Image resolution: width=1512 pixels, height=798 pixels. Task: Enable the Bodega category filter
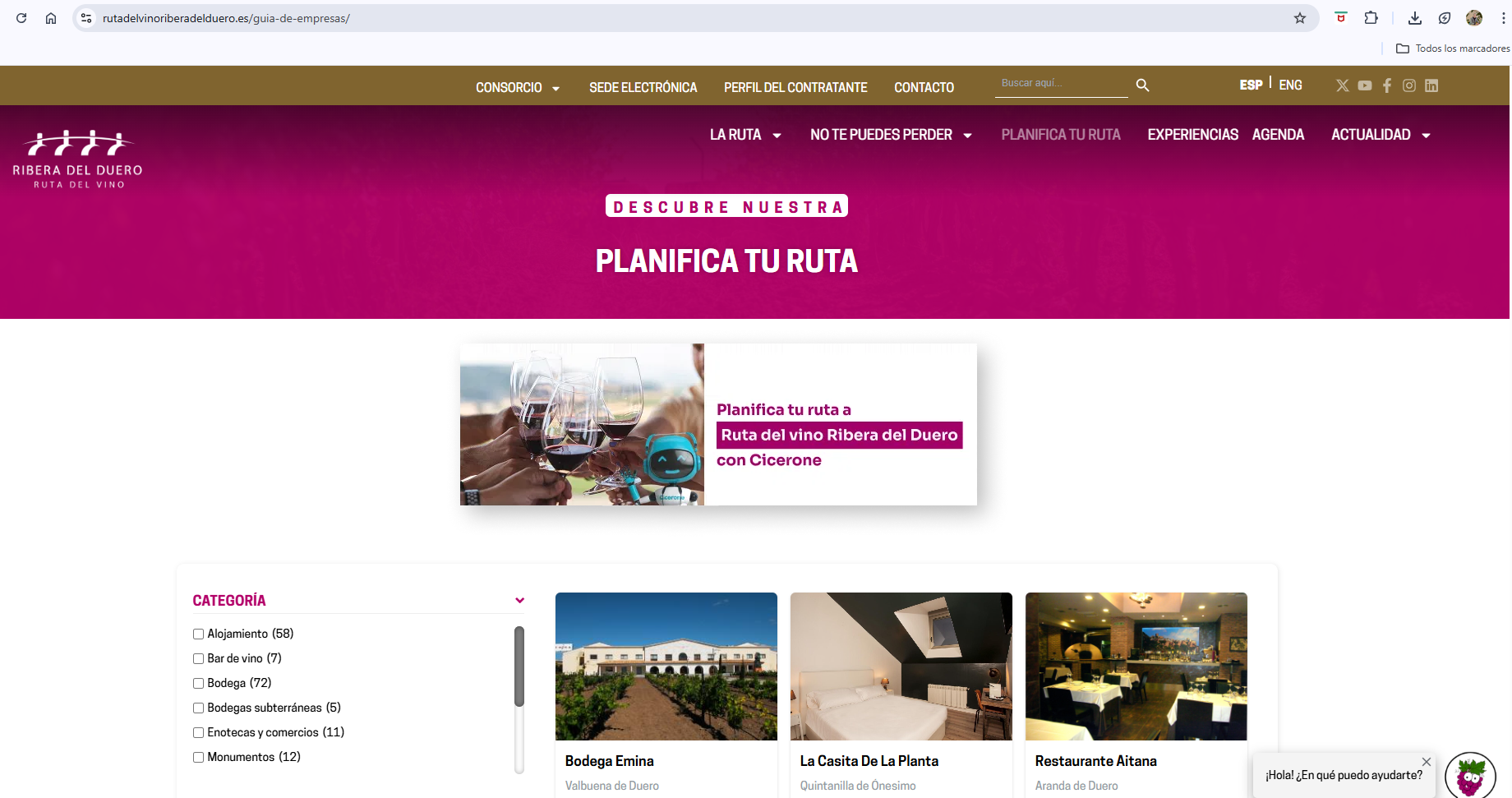(x=198, y=683)
